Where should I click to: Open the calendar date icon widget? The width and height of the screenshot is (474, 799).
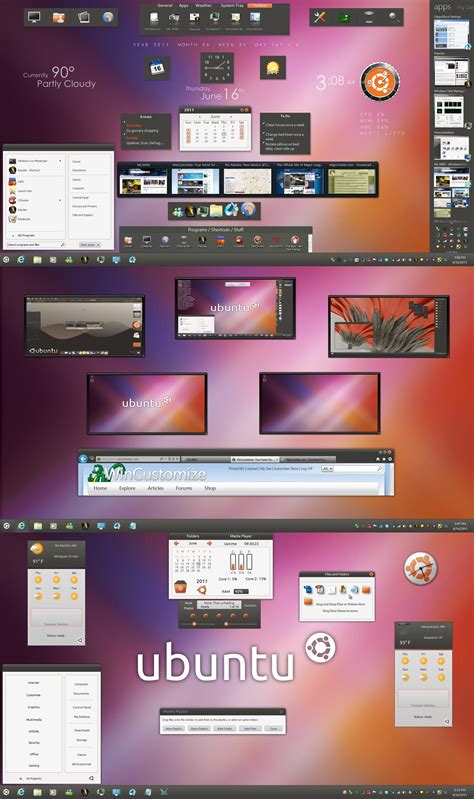click(x=157, y=67)
